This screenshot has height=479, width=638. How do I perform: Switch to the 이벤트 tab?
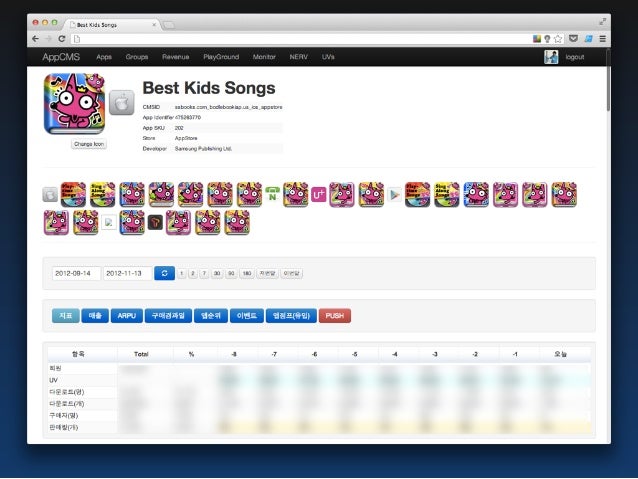pyautogui.click(x=247, y=315)
